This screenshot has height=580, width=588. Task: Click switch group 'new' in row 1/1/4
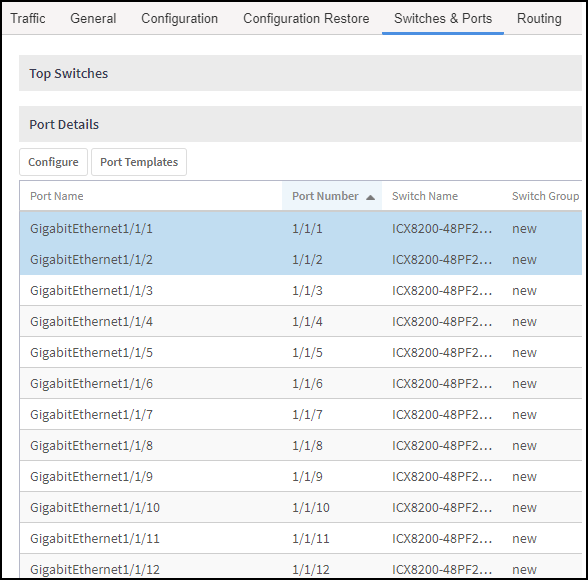coord(524,322)
